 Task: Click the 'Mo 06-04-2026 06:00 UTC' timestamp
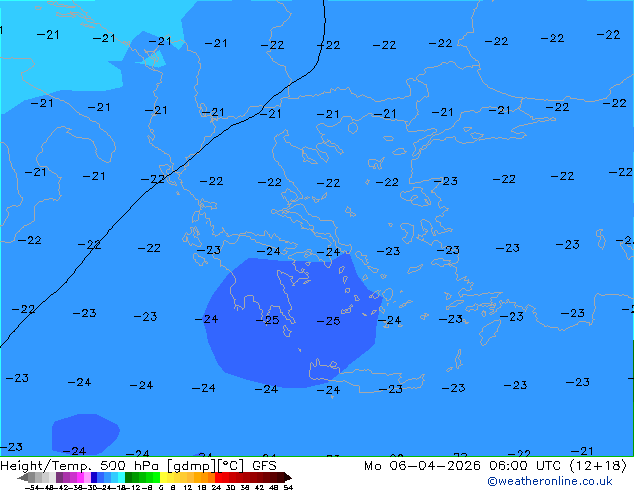tap(462, 466)
